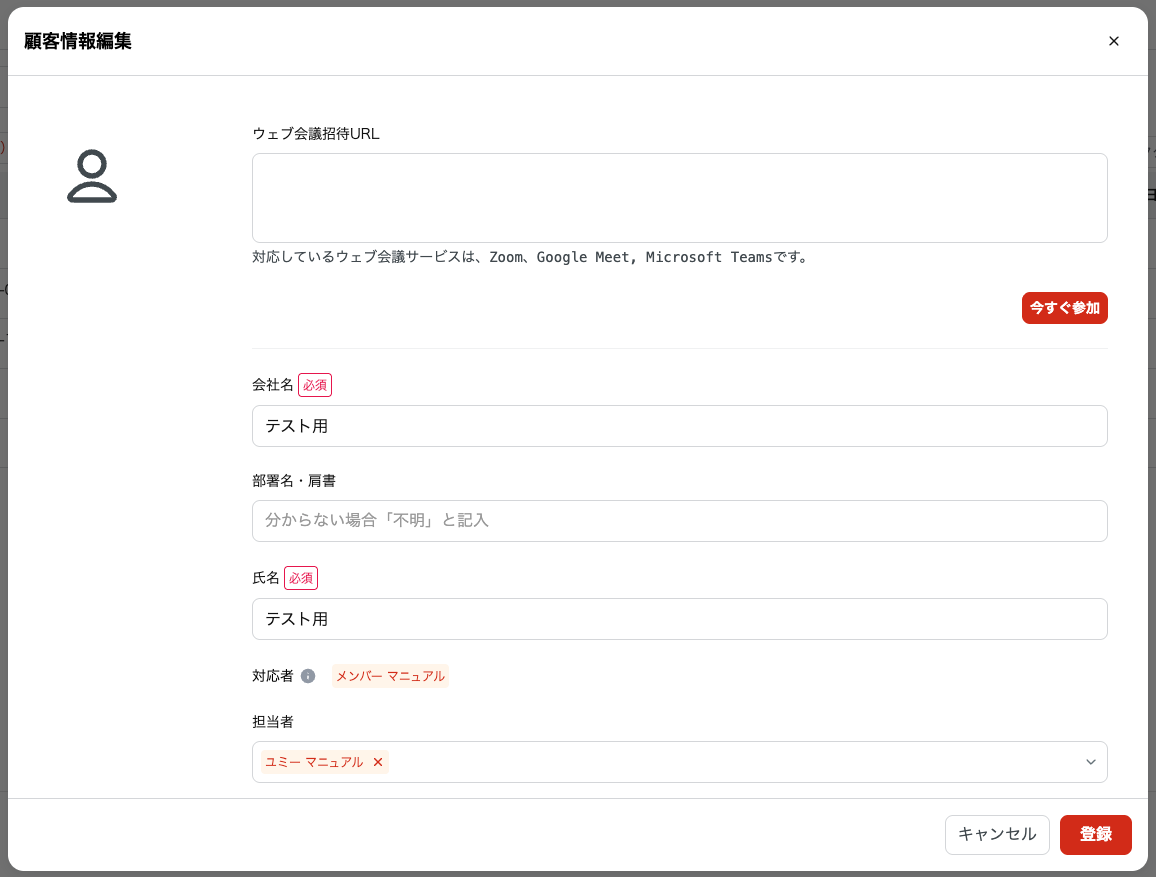The width and height of the screenshot is (1156, 877).
Task: Expand the 担当者 dropdown arrow
Action: click(1090, 762)
